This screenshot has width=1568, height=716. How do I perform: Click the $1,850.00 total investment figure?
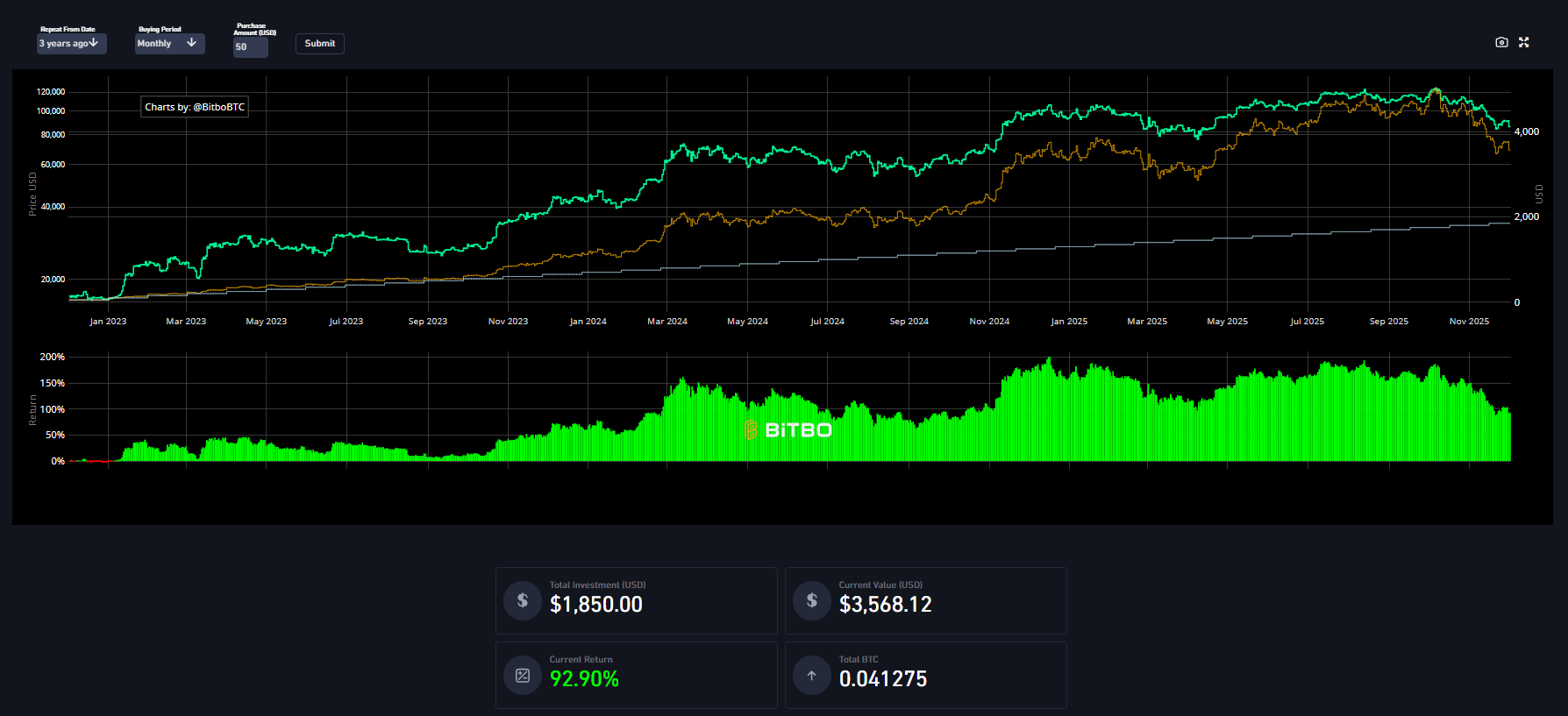596,605
